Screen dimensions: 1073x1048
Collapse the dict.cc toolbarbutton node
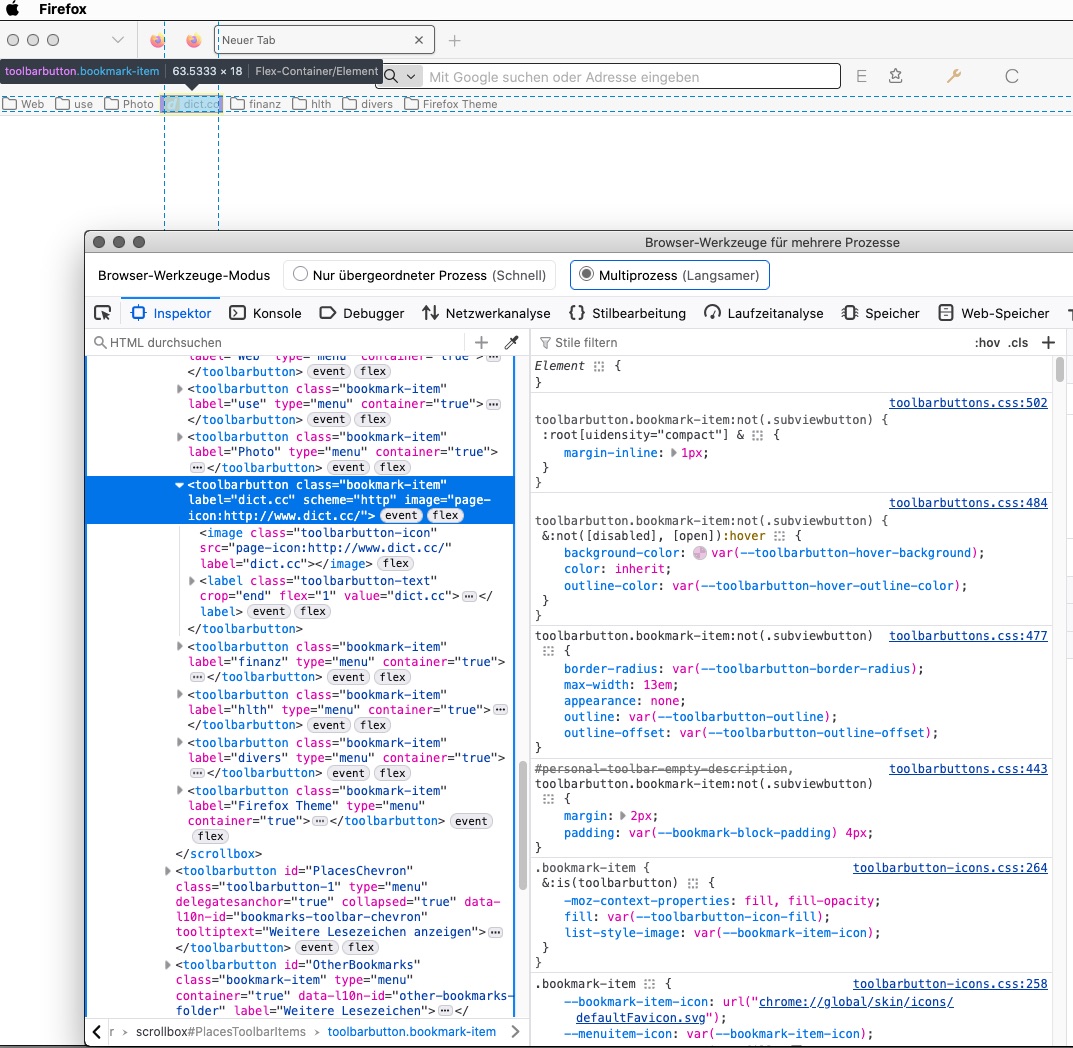[x=180, y=485]
